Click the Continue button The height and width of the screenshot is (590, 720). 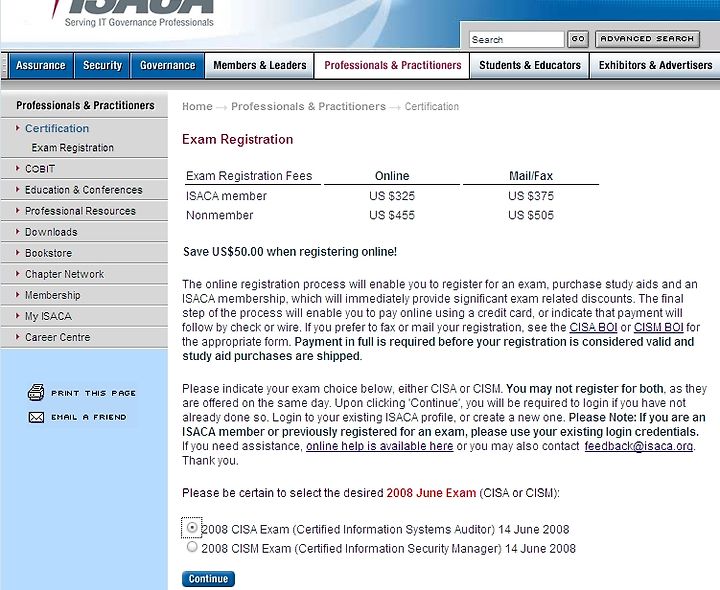click(208, 579)
